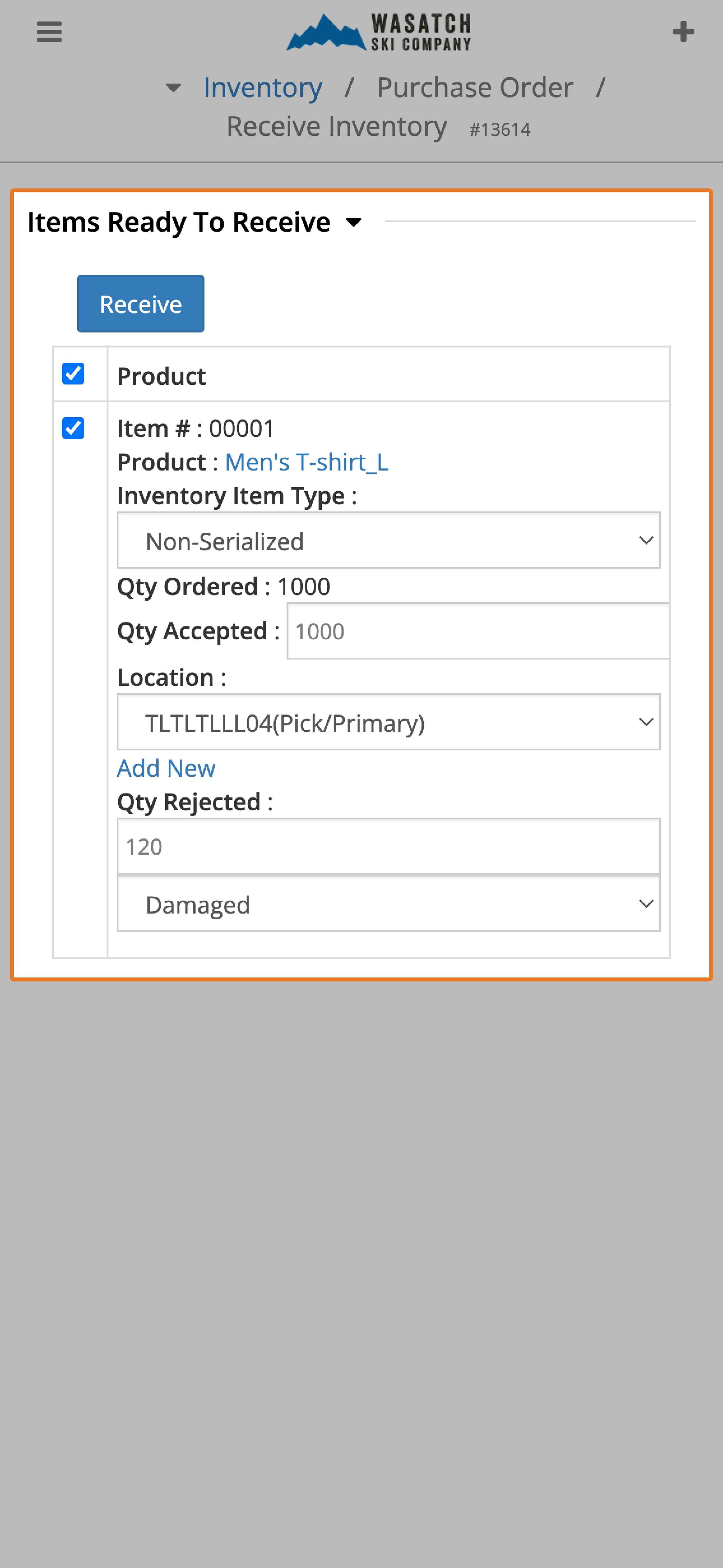Click the Item # : 00001 text

195,428
